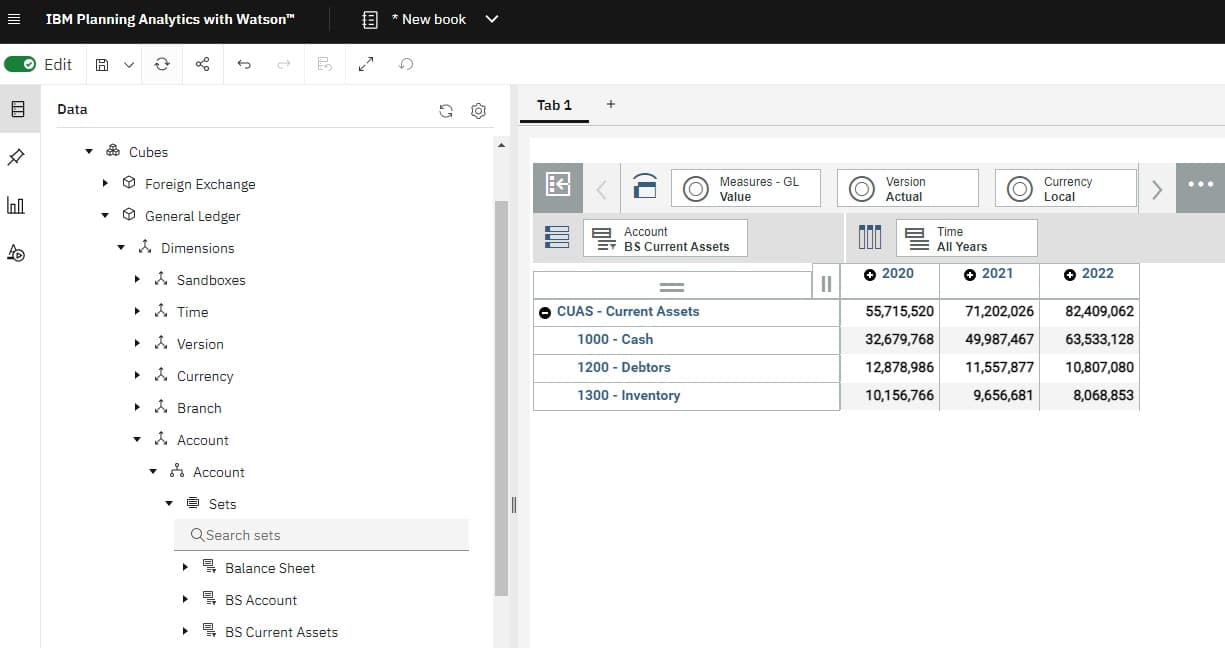Switch to Tab 1
1225x648 pixels.
tap(554, 105)
